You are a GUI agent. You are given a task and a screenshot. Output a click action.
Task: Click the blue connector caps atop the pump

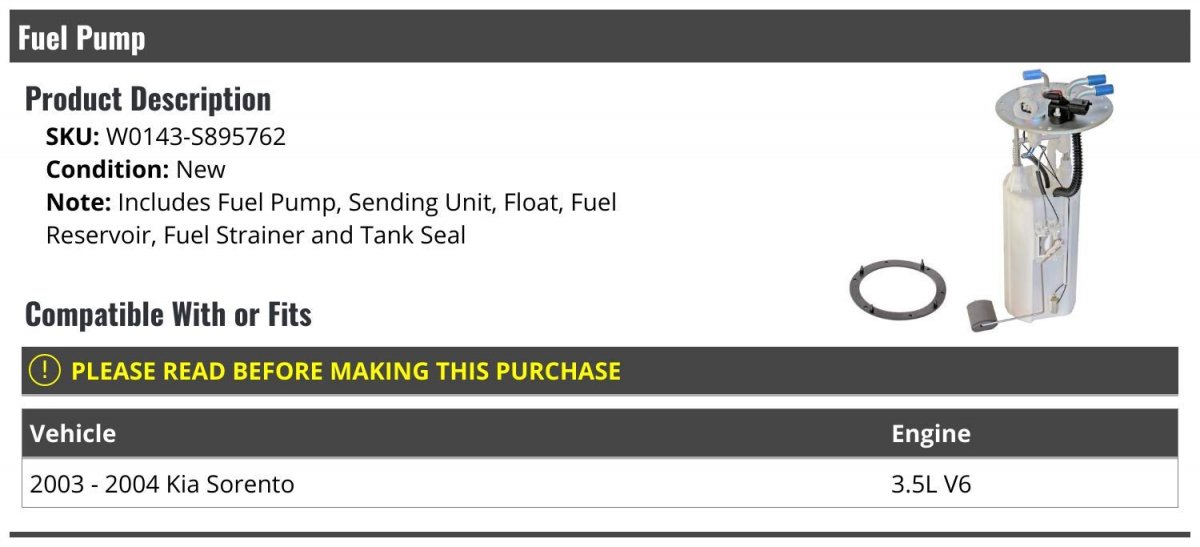click(x=1097, y=84)
